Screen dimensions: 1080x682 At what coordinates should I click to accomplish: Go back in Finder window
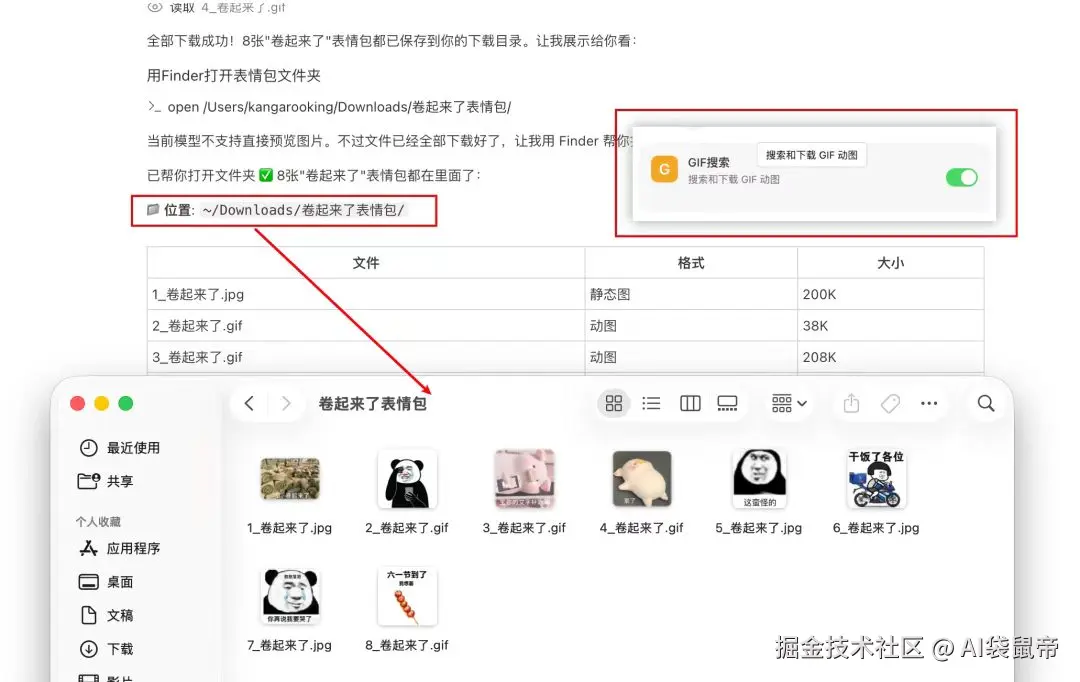[249, 403]
